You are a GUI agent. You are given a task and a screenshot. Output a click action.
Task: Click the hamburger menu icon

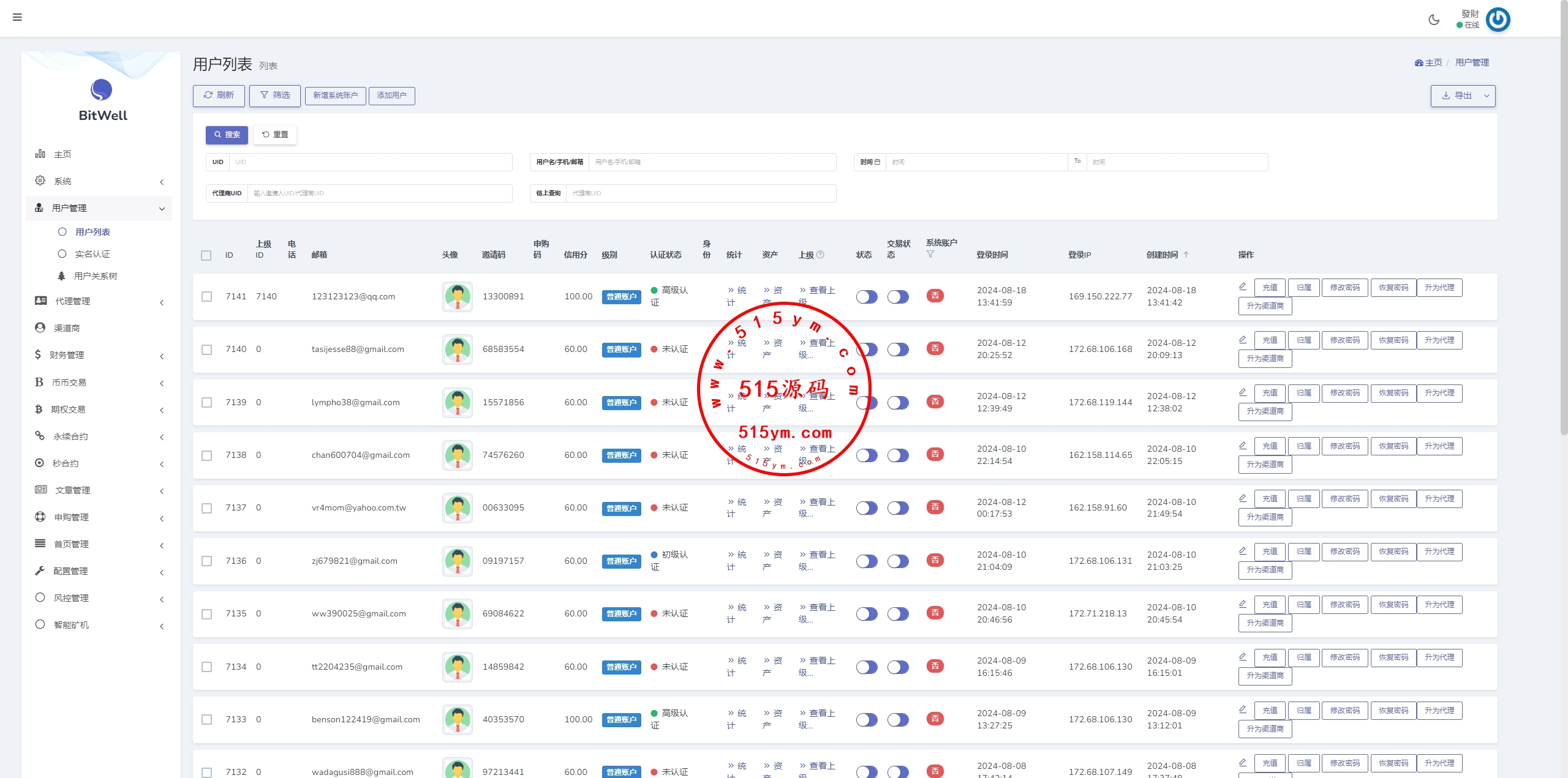[17, 17]
